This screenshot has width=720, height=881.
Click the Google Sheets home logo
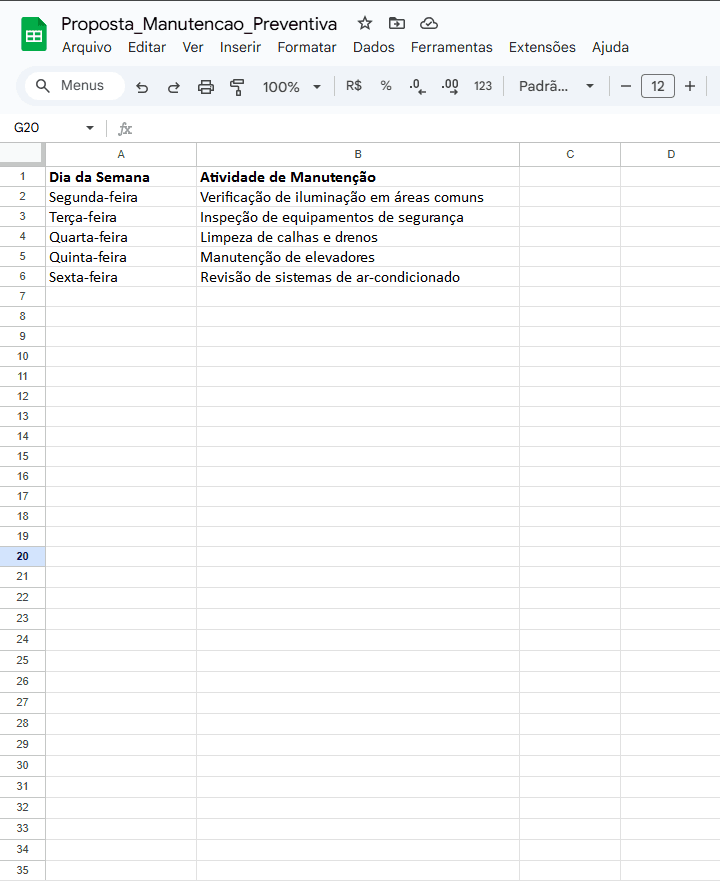(x=34, y=35)
